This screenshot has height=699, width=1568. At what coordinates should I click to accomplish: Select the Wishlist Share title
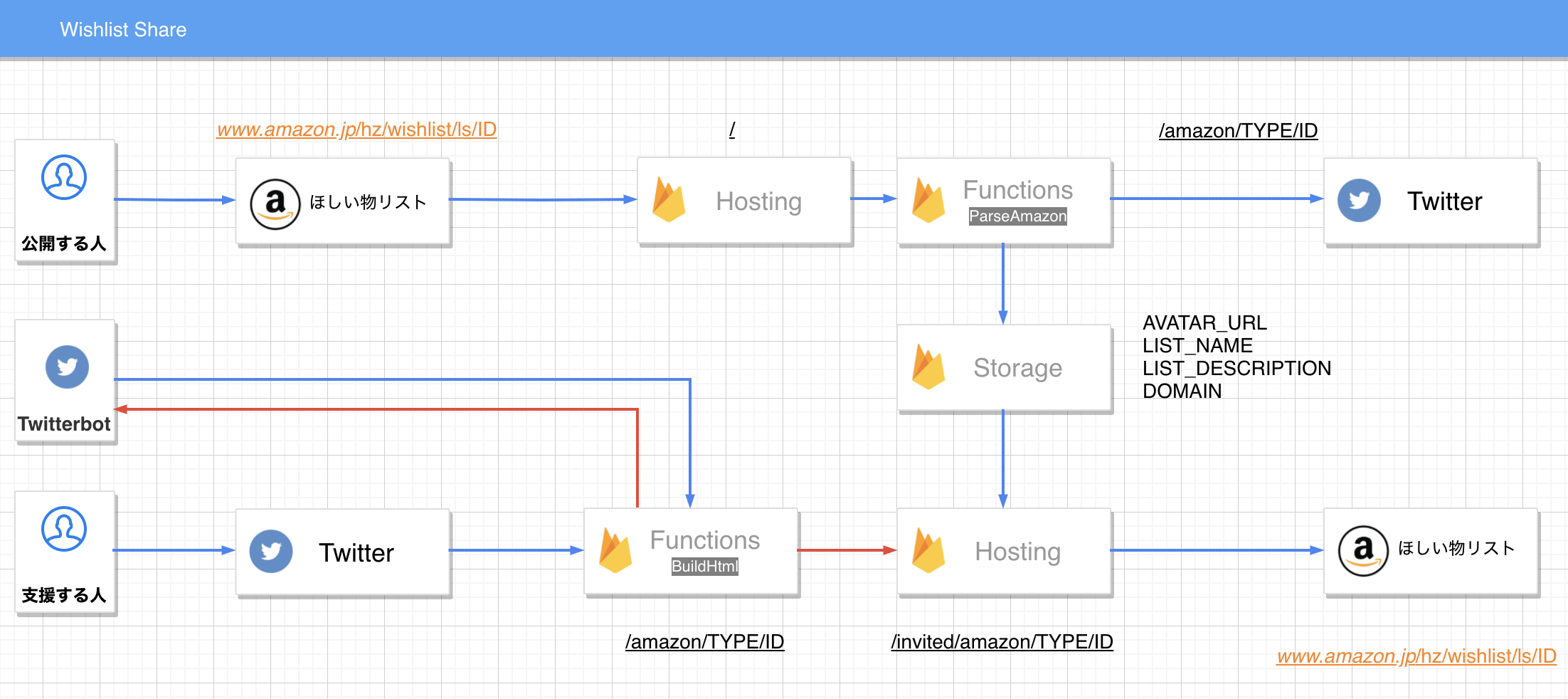click(x=123, y=29)
